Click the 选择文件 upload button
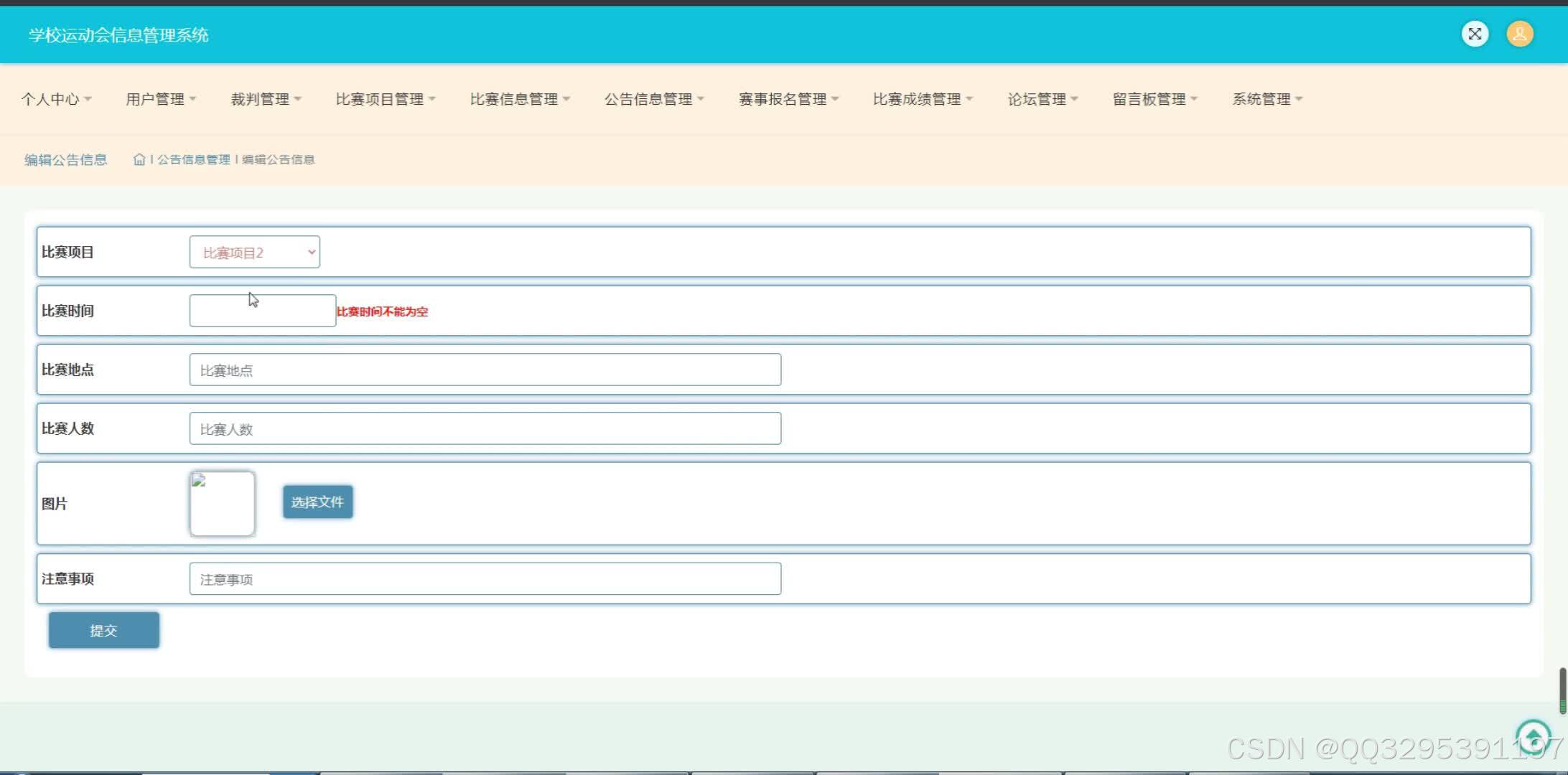This screenshot has width=1568, height=775. [318, 502]
